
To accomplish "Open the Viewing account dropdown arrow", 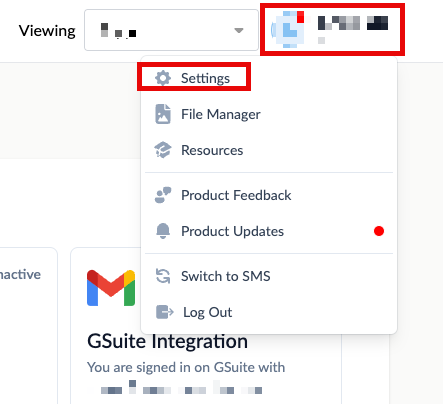I will (x=239, y=30).
